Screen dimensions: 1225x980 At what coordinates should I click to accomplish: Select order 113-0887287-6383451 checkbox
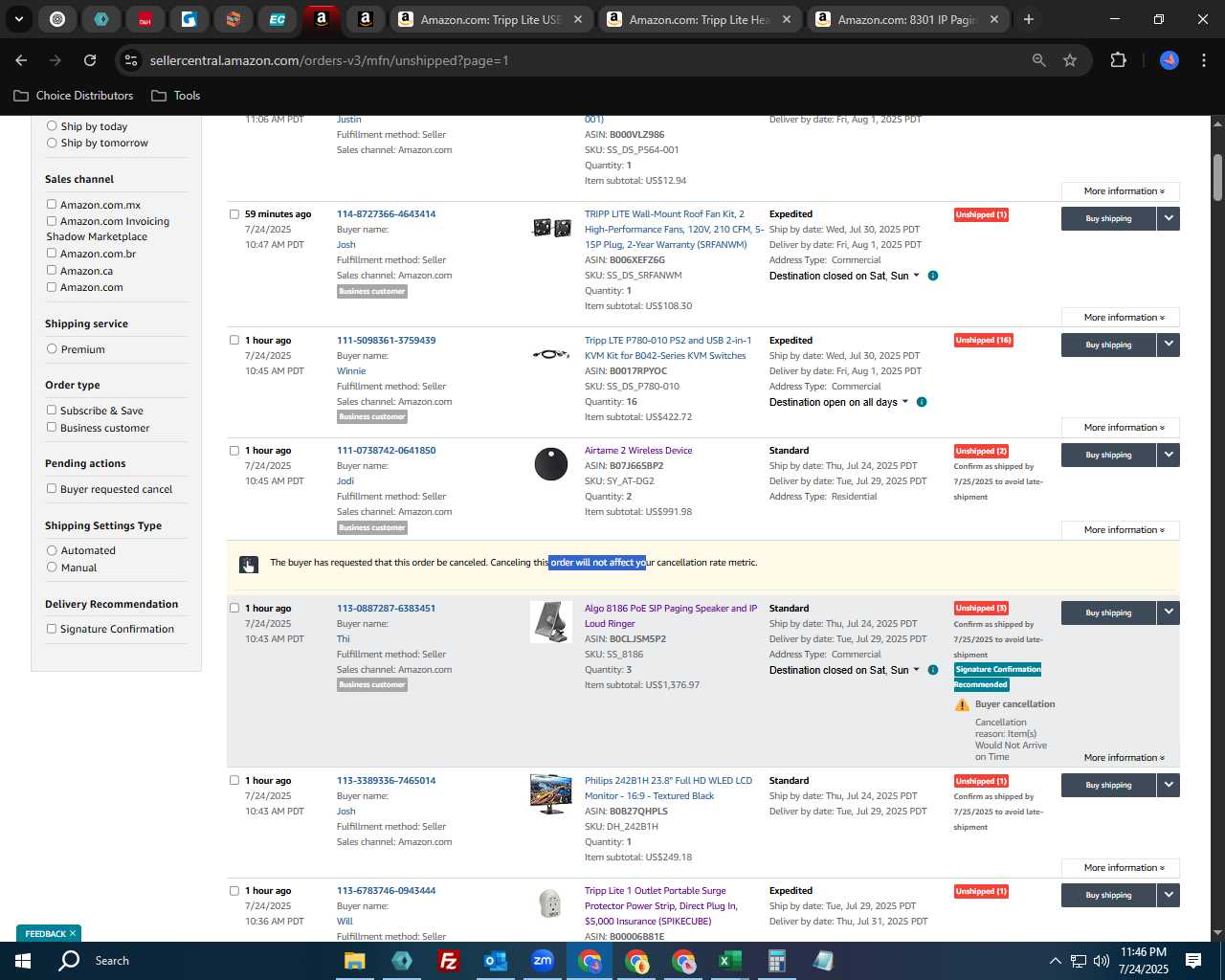234,608
